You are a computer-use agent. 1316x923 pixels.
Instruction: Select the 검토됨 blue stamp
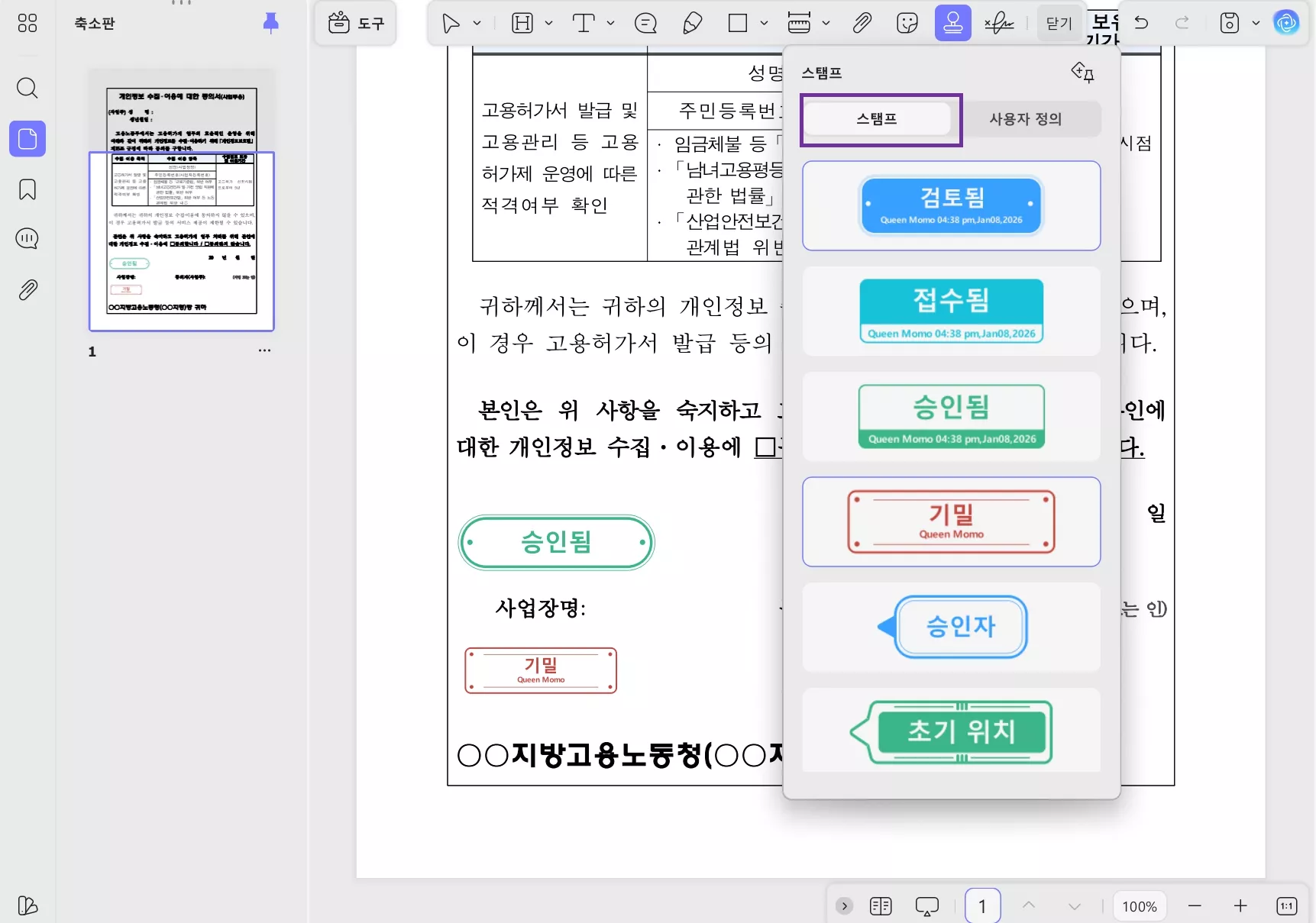951,205
